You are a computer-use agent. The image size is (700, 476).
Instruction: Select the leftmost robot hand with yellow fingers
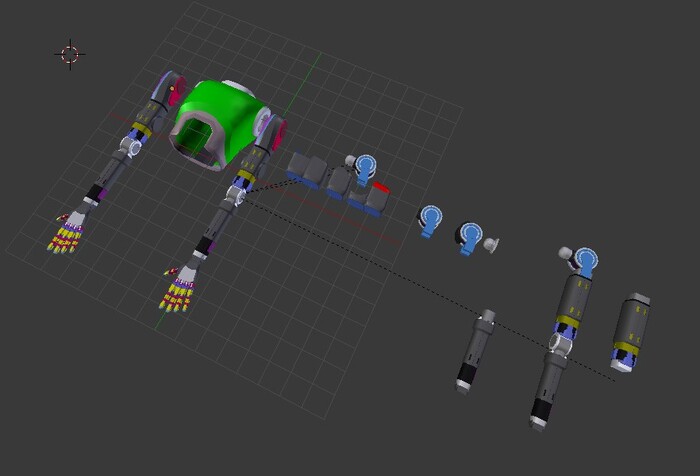[x=69, y=234]
